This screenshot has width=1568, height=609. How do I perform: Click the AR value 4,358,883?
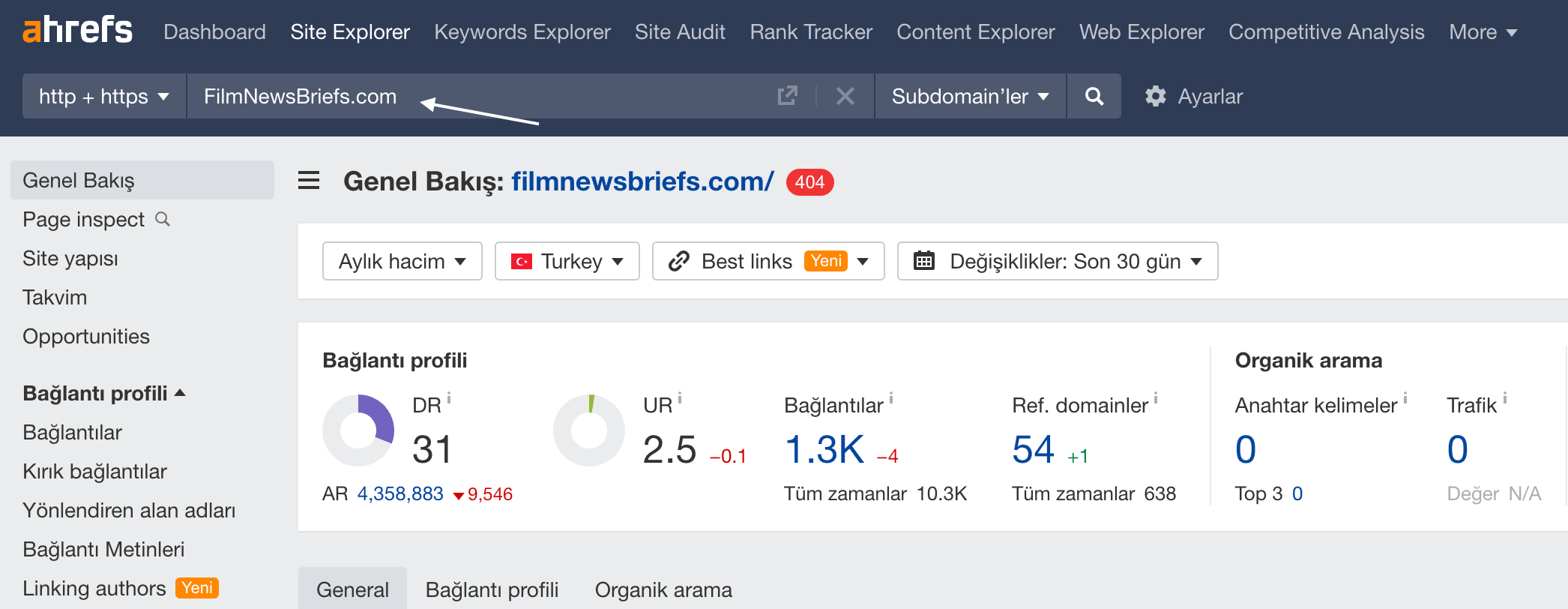click(400, 493)
